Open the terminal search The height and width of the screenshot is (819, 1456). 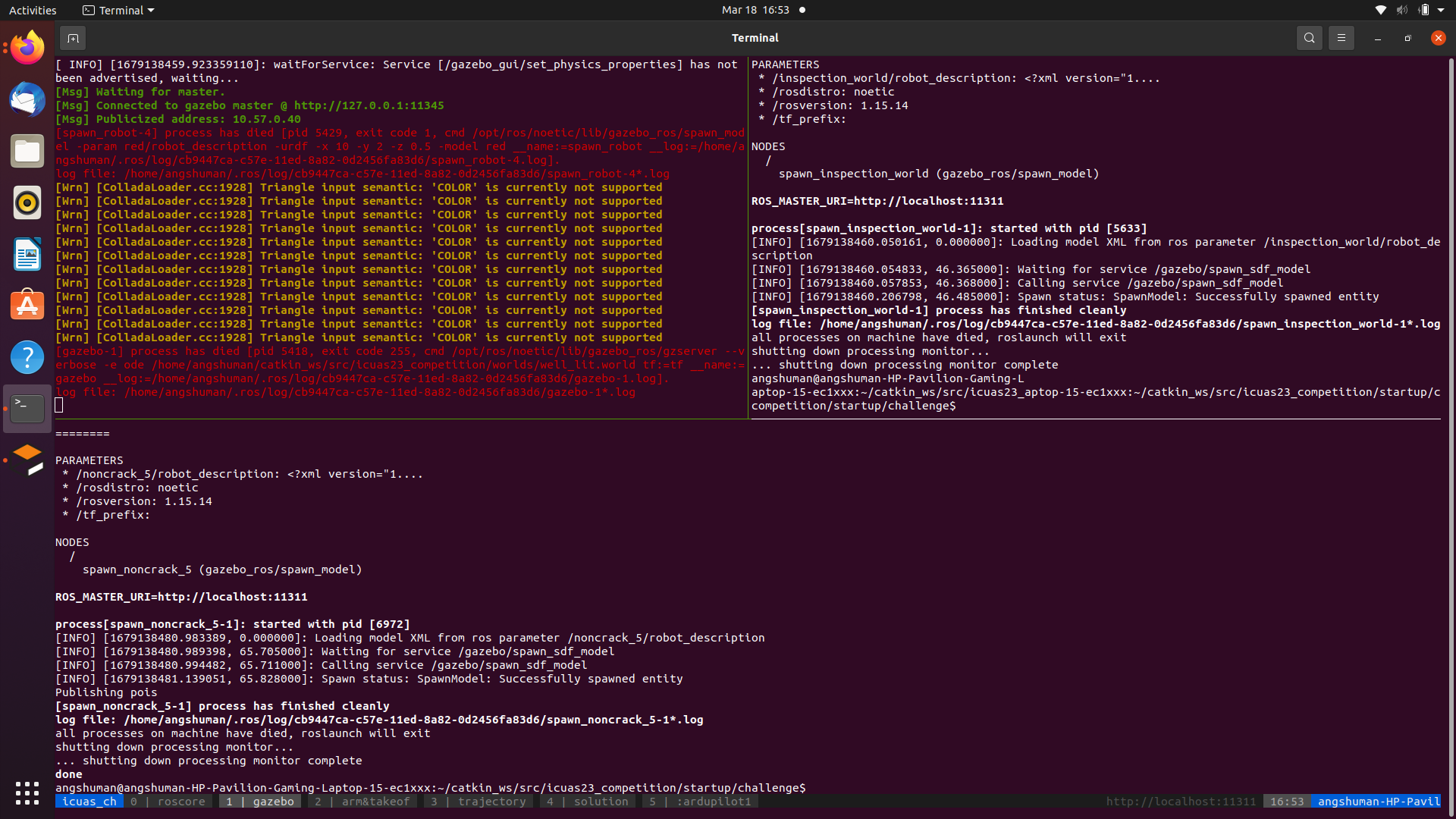(1310, 37)
